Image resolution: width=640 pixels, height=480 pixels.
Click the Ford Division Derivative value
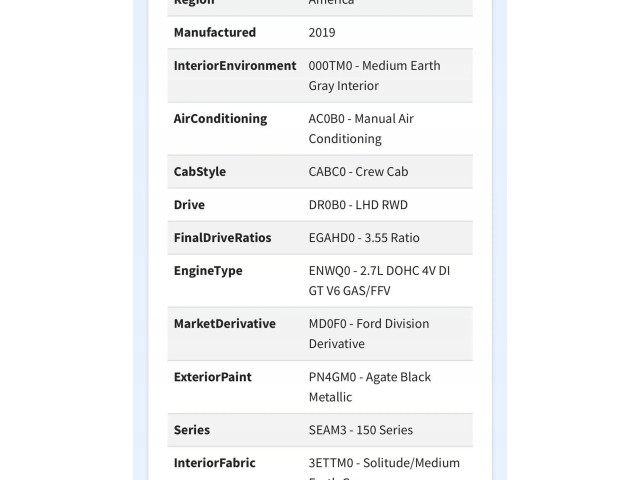click(x=369, y=333)
